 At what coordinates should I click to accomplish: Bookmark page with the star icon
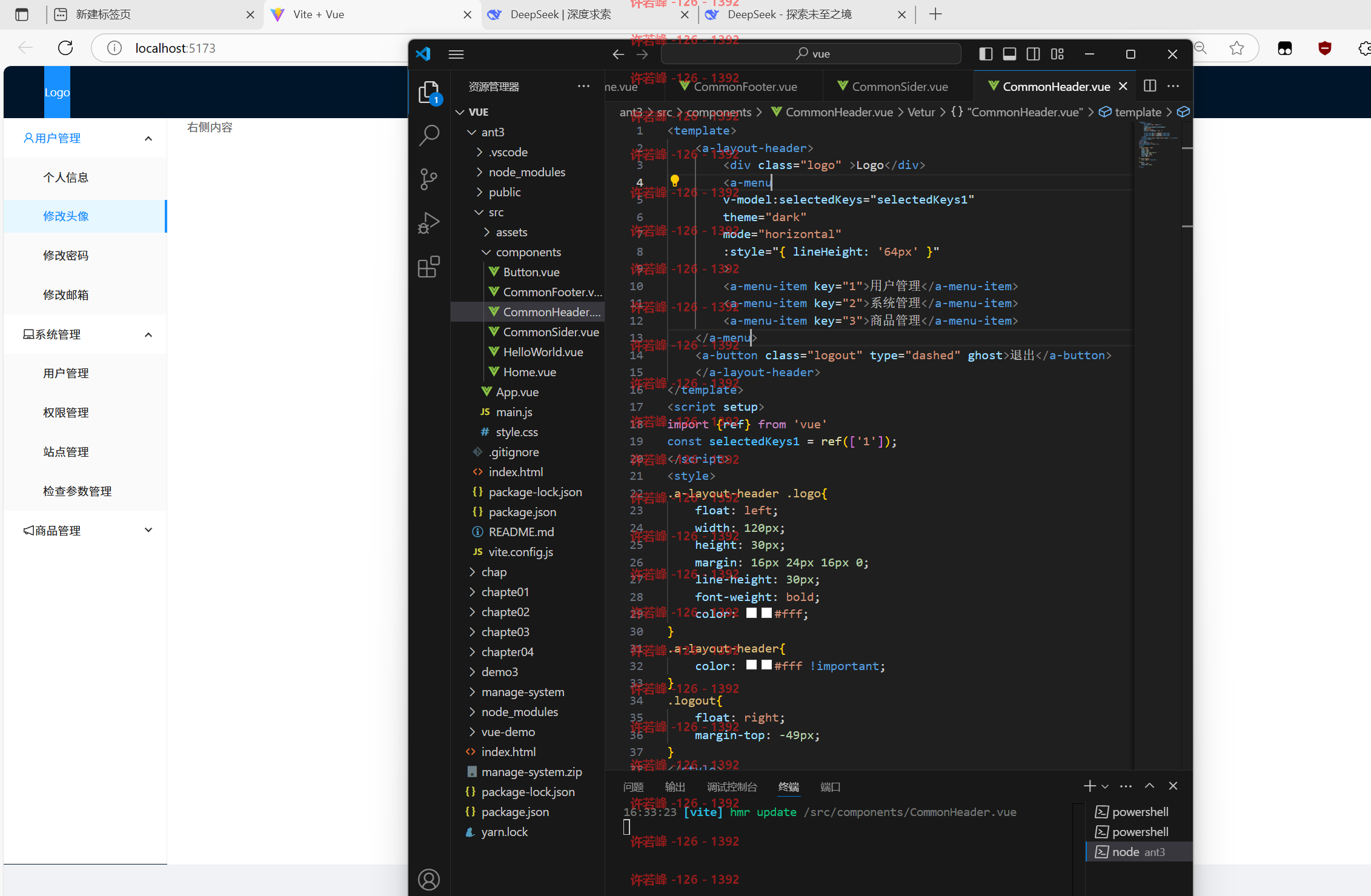[1237, 48]
